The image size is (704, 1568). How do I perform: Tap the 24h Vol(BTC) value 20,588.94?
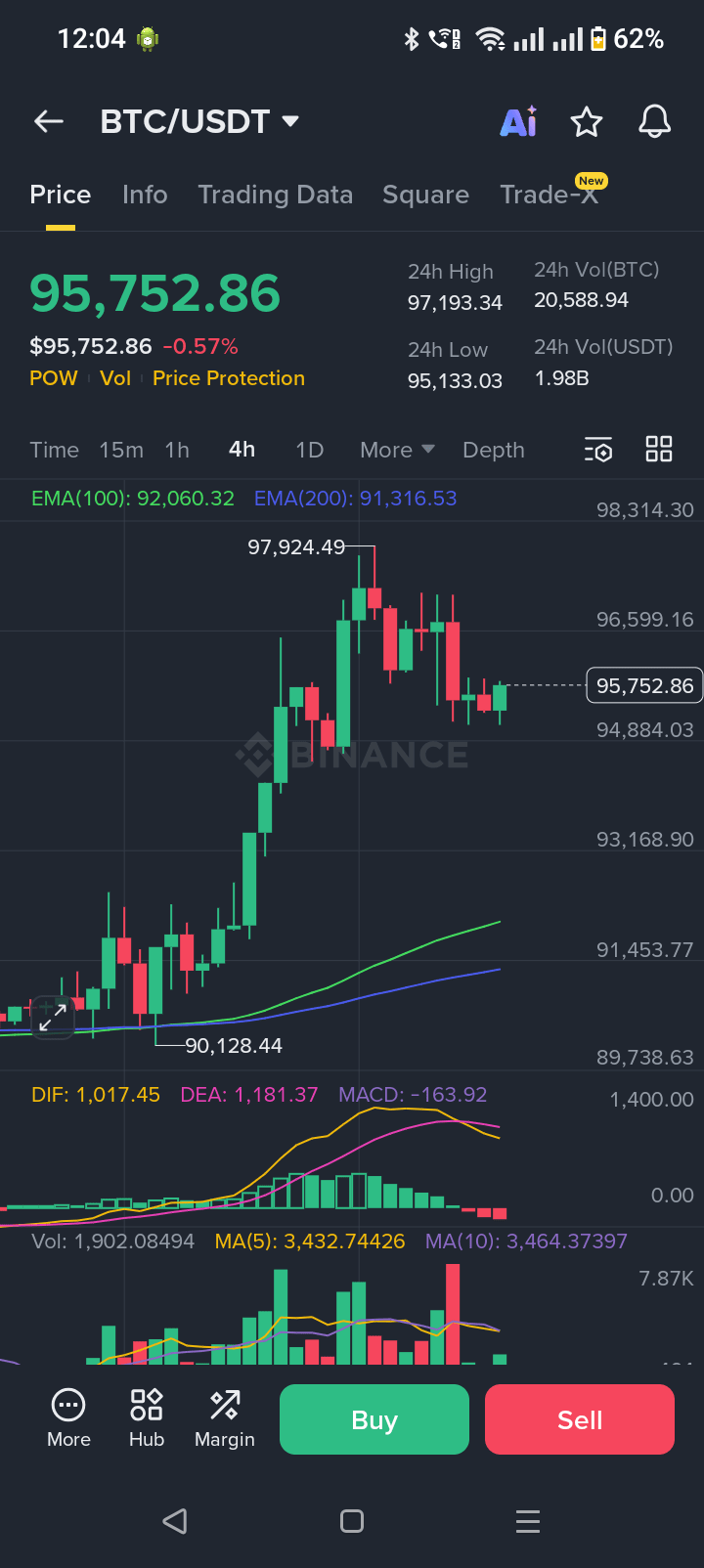[581, 300]
